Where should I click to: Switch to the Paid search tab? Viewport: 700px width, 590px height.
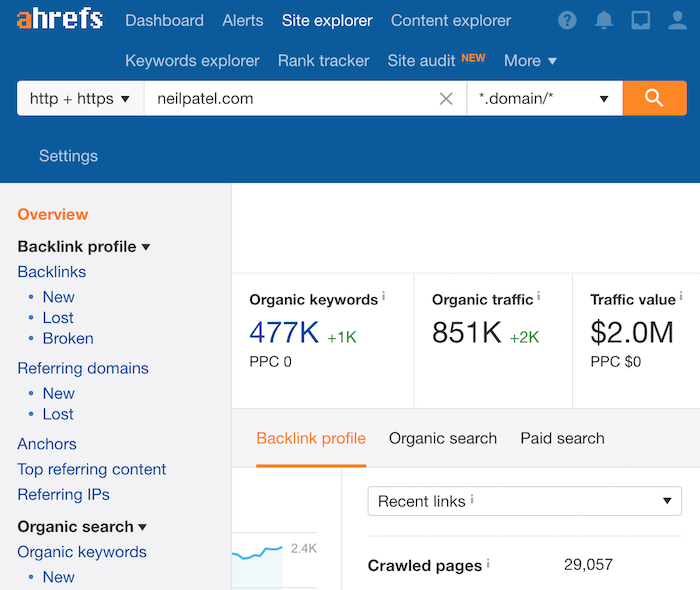(x=562, y=438)
